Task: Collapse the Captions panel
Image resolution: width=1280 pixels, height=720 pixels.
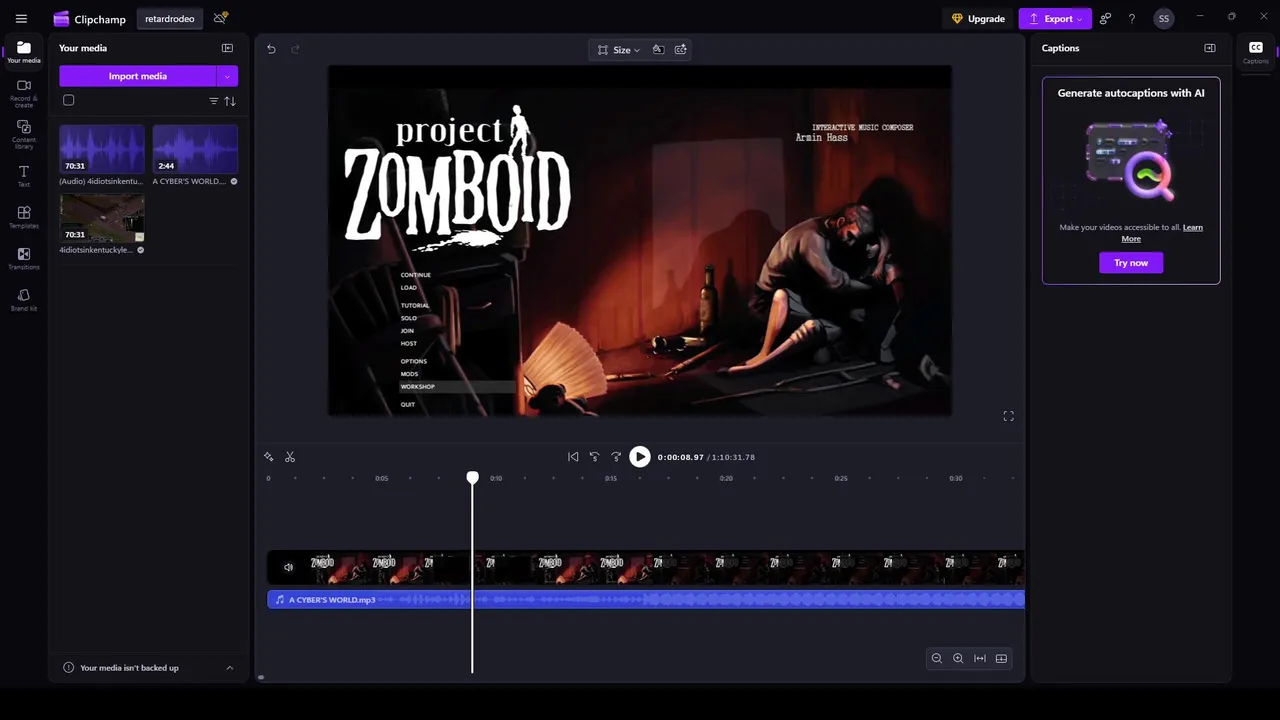Action: point(1210,48)
